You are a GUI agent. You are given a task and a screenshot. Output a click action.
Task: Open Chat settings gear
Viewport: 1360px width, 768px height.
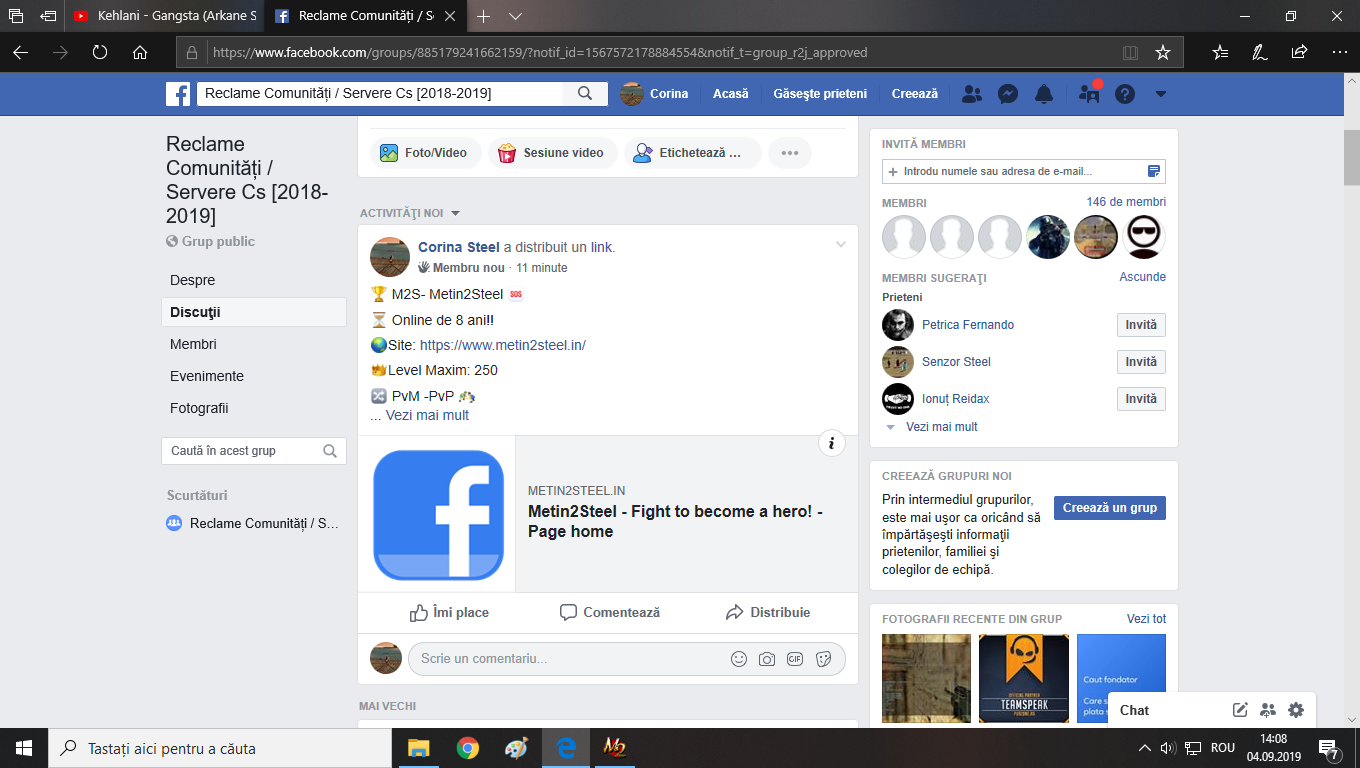pyautogui.click(x=1296, y=710)
